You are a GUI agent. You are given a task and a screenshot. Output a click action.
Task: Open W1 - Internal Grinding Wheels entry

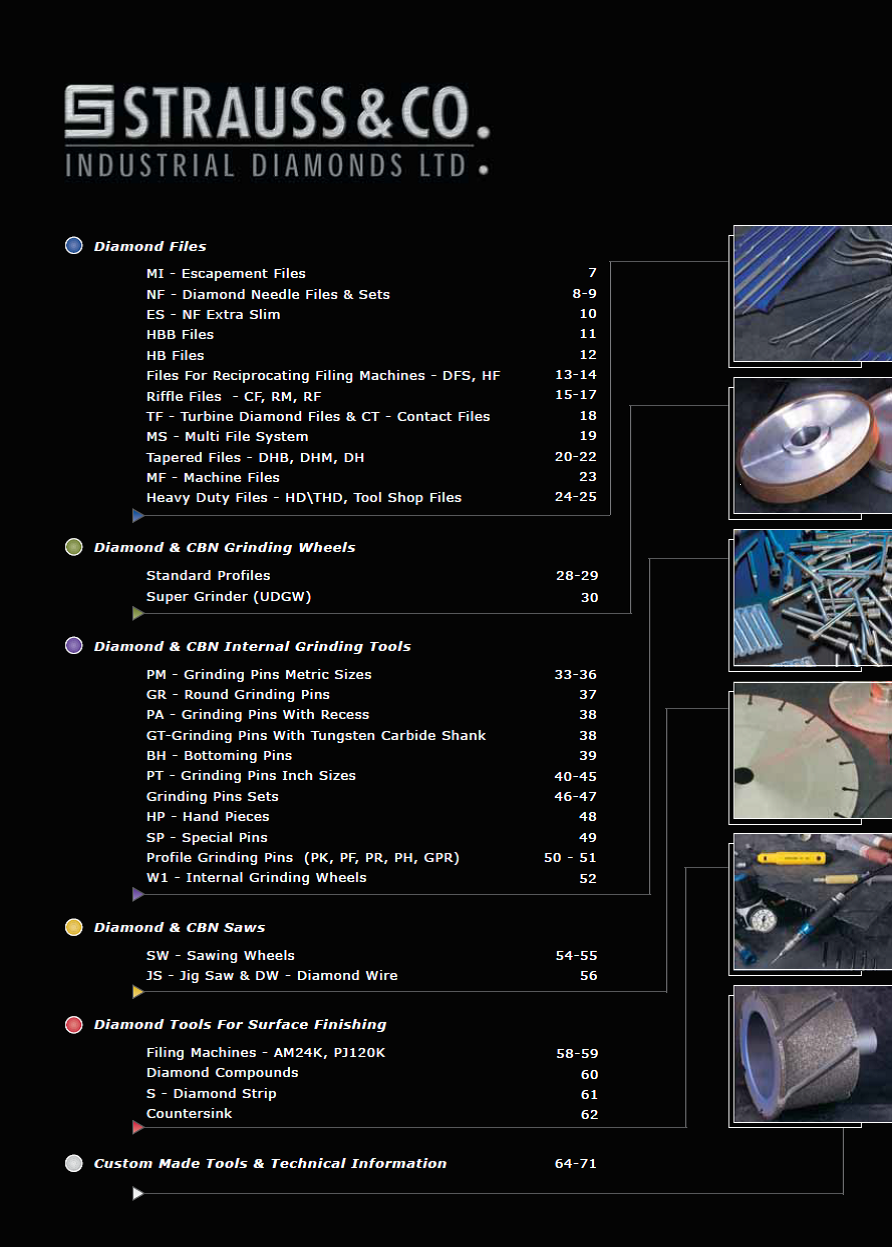click(256, 877)
